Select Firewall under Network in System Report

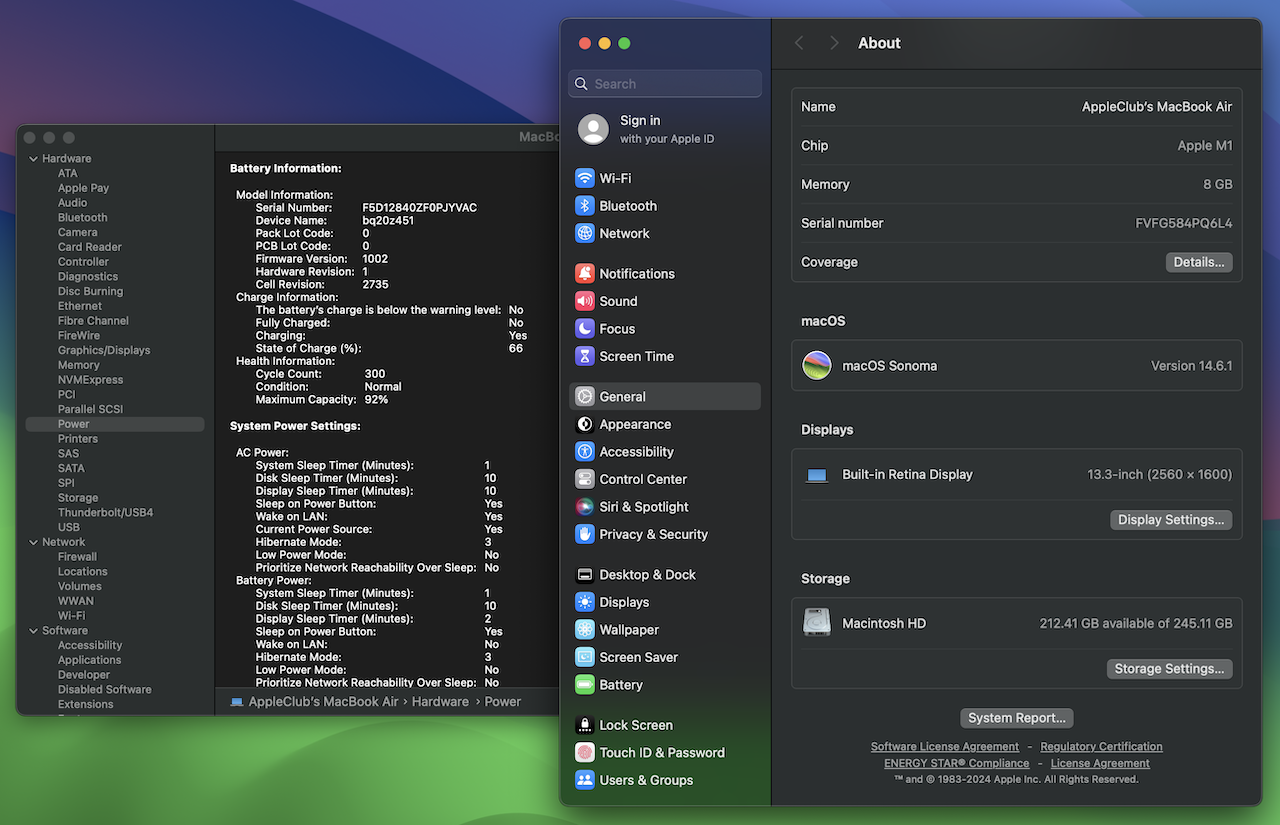point(77,557)
